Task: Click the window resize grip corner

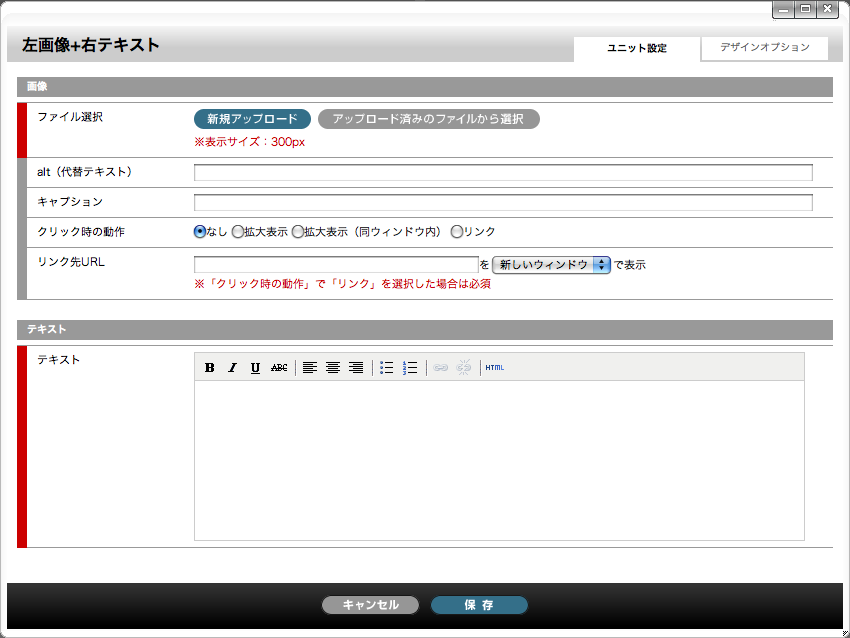Action: click(845, 633)
